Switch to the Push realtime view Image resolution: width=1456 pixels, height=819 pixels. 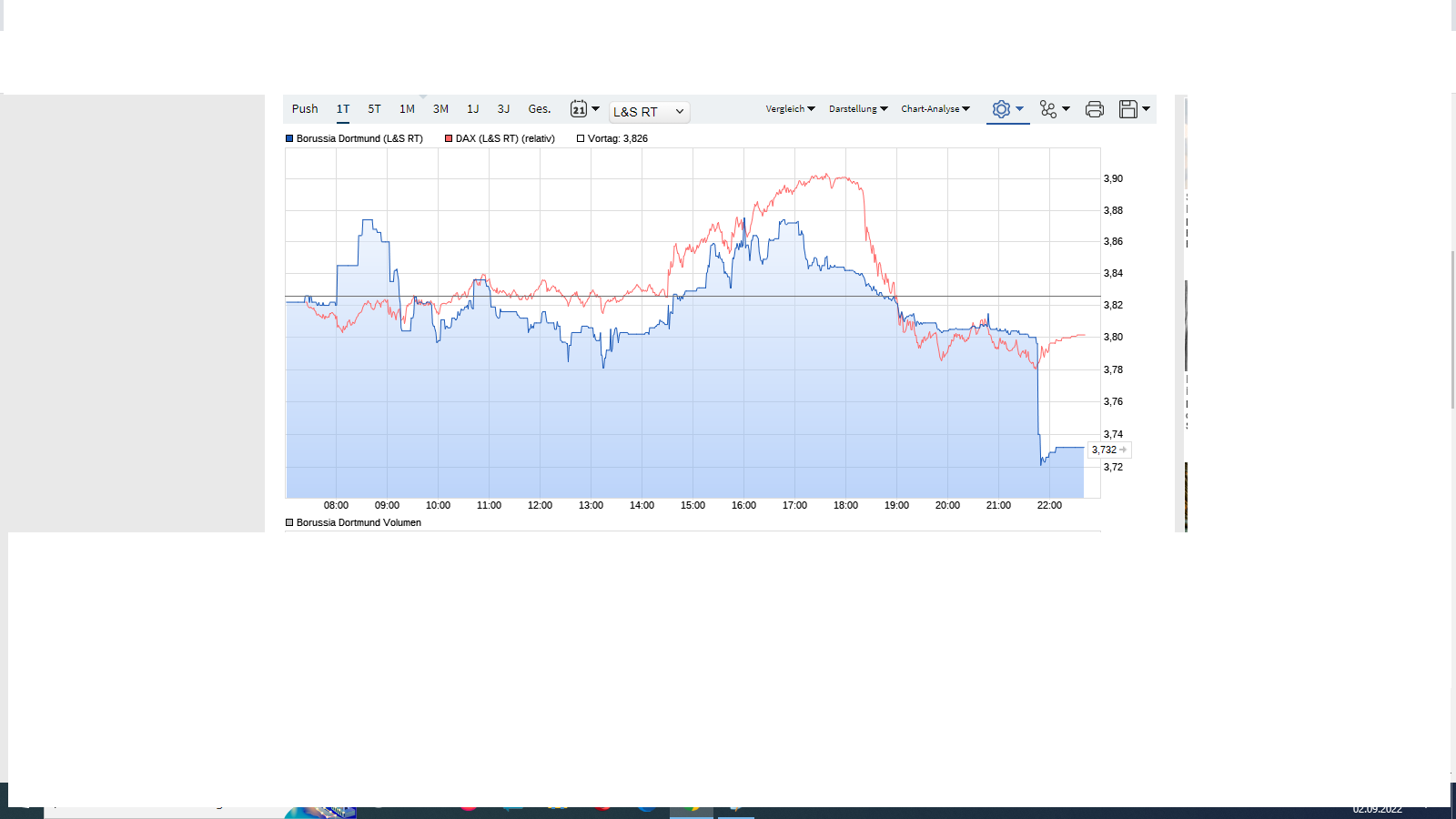coord(305,109)
